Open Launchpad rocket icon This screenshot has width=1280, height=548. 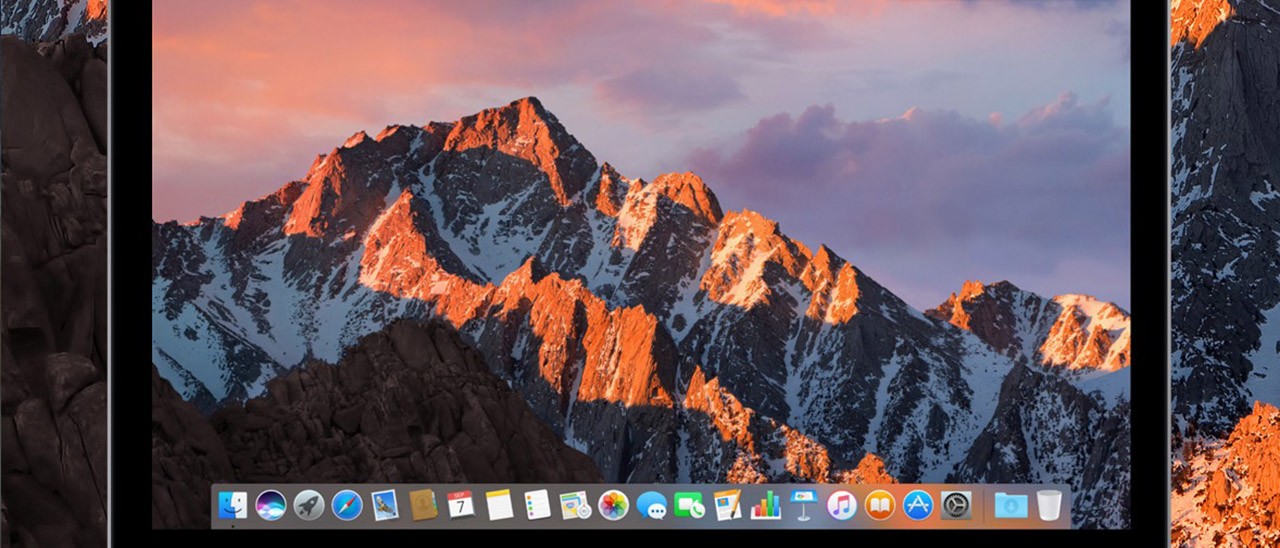tap(309, 505)
